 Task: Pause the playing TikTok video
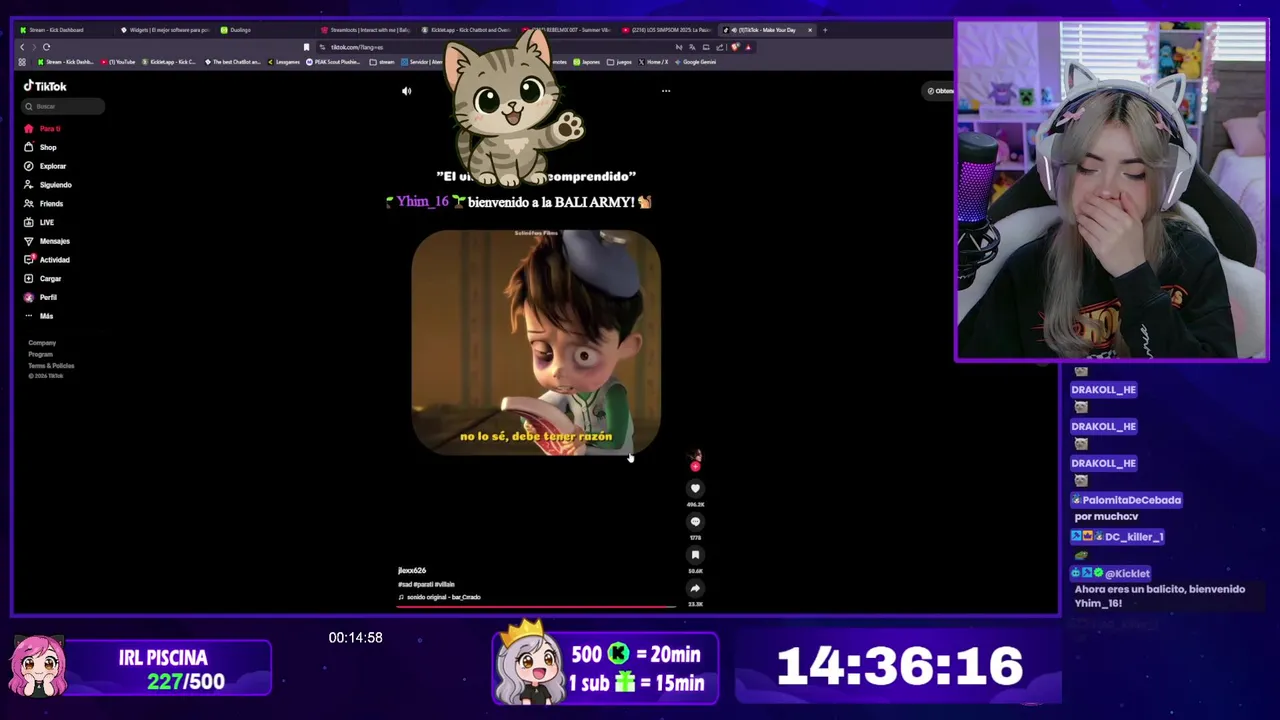536,343
